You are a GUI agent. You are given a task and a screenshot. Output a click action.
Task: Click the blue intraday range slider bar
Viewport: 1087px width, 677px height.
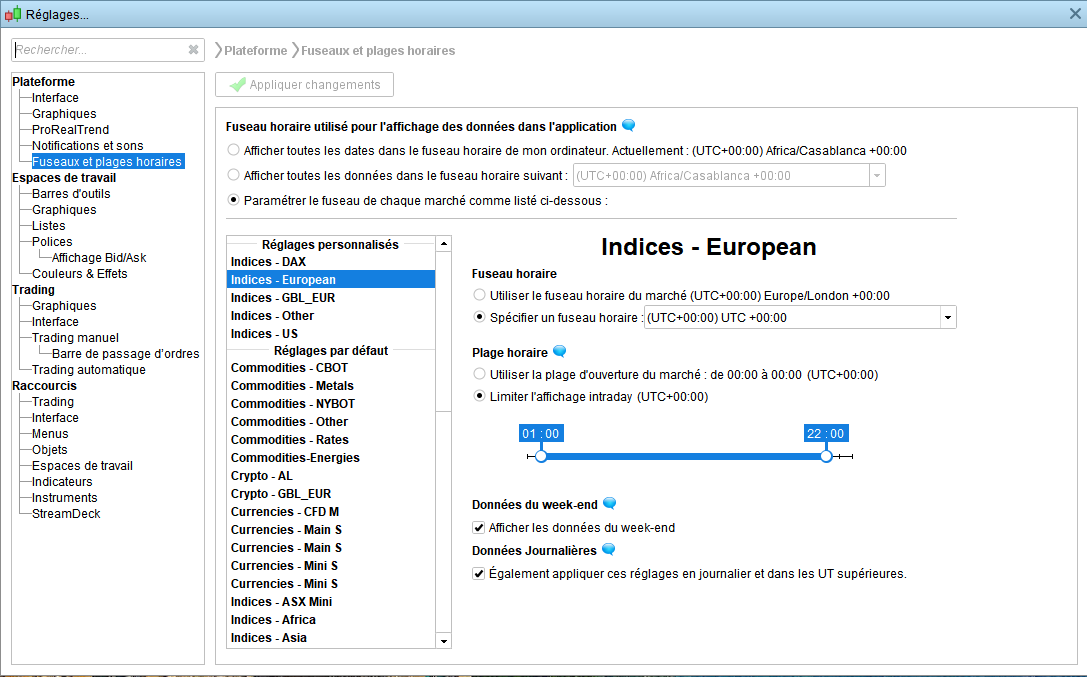coord(684,456)
